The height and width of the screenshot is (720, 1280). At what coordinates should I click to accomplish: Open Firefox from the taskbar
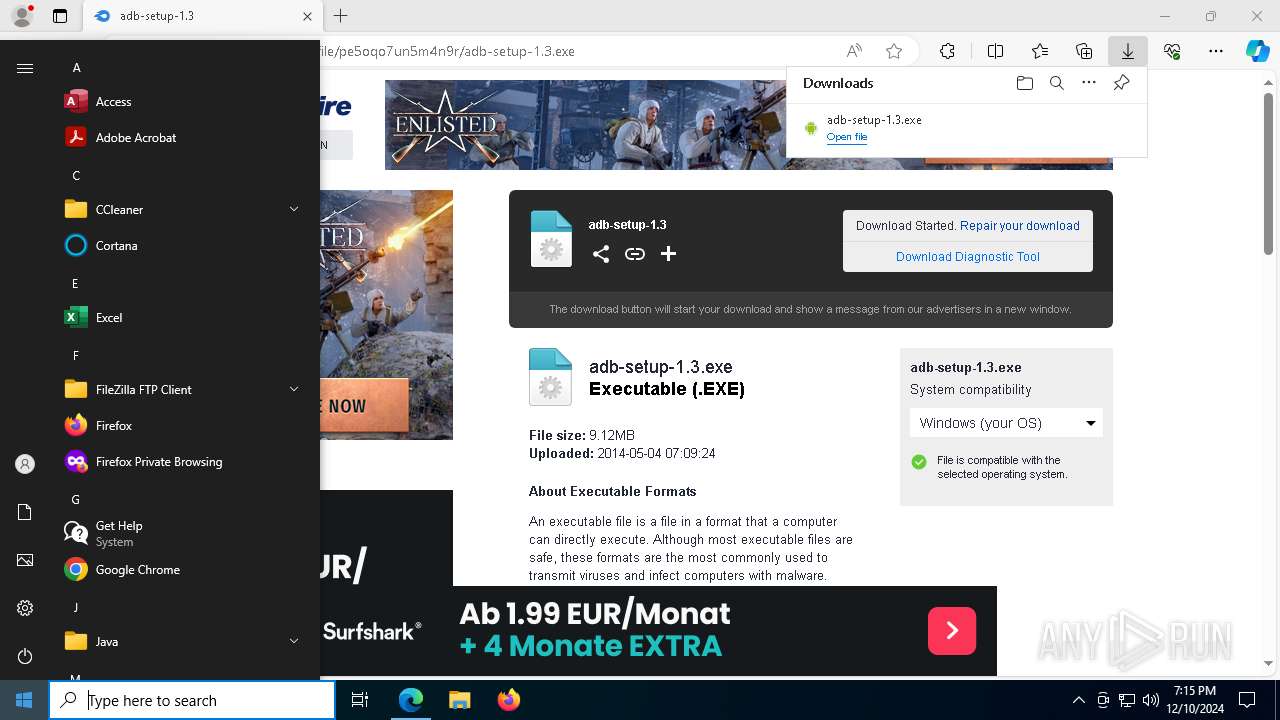point(508,700)
